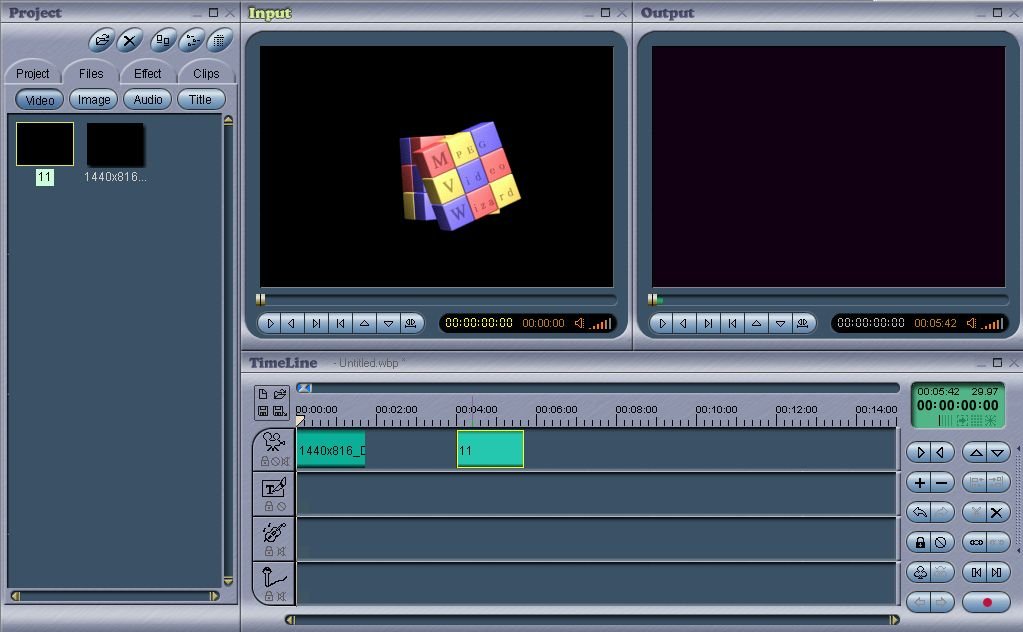Screen dimensions: 1023x632
Task: Click the timeline horizontal scrollbar right arrow
Action: tap(894, 620)
